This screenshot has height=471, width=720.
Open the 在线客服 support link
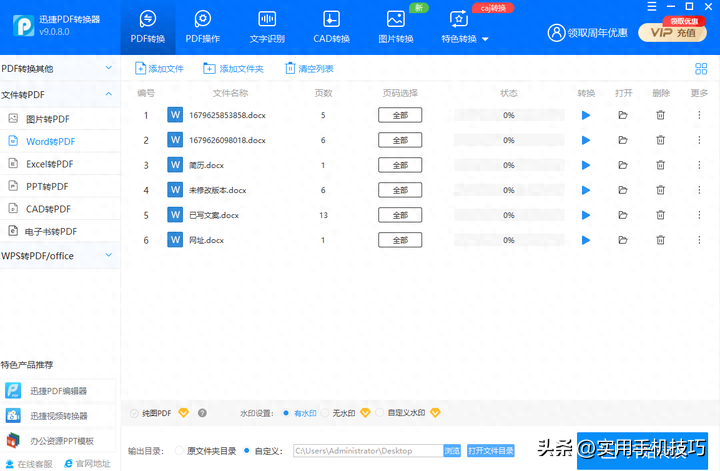(29, 464)
